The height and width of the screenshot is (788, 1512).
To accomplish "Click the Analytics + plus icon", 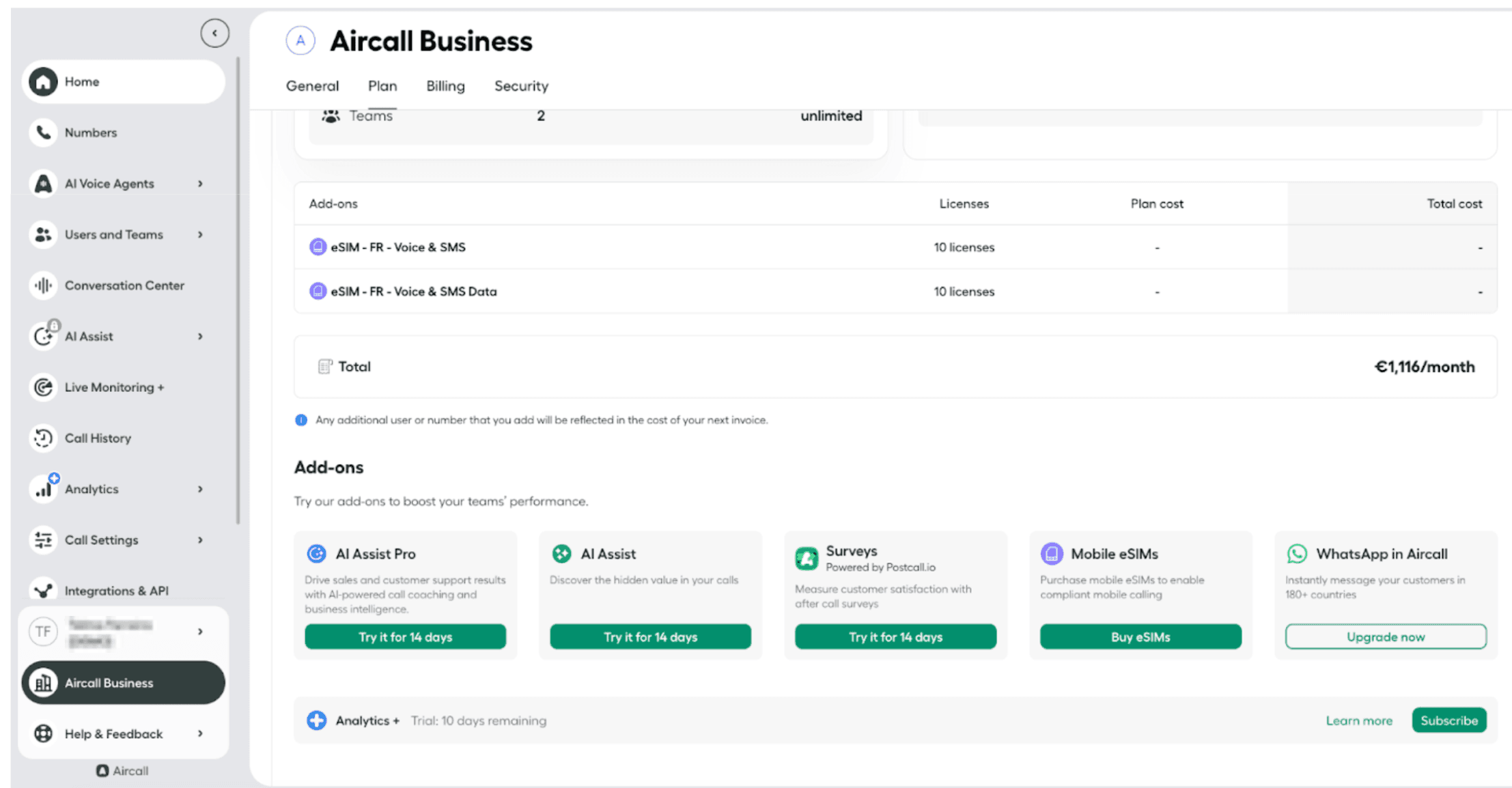I will (316, 720).
